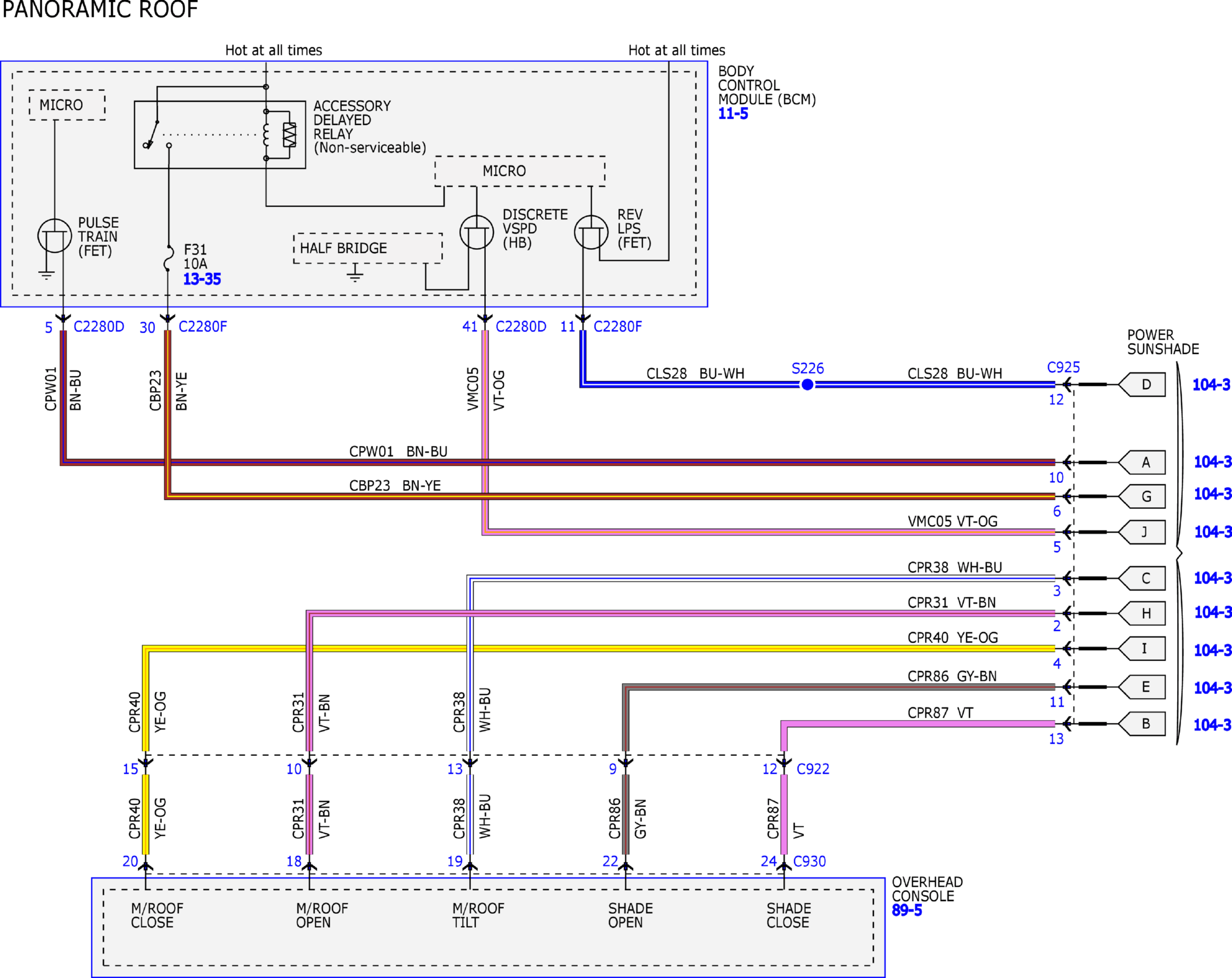Follow the 104-3 link beside terminal E

click(1212, 688)
